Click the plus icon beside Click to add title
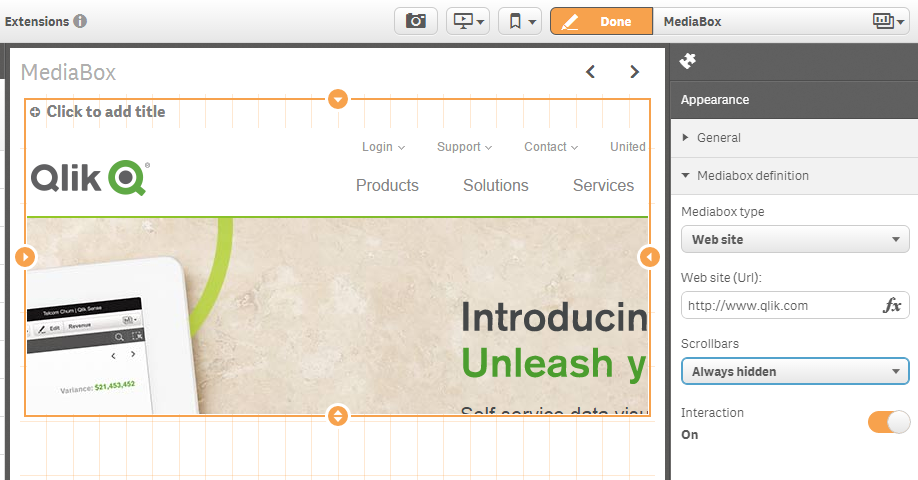This screenshot has height=480, width=918. 35,112
